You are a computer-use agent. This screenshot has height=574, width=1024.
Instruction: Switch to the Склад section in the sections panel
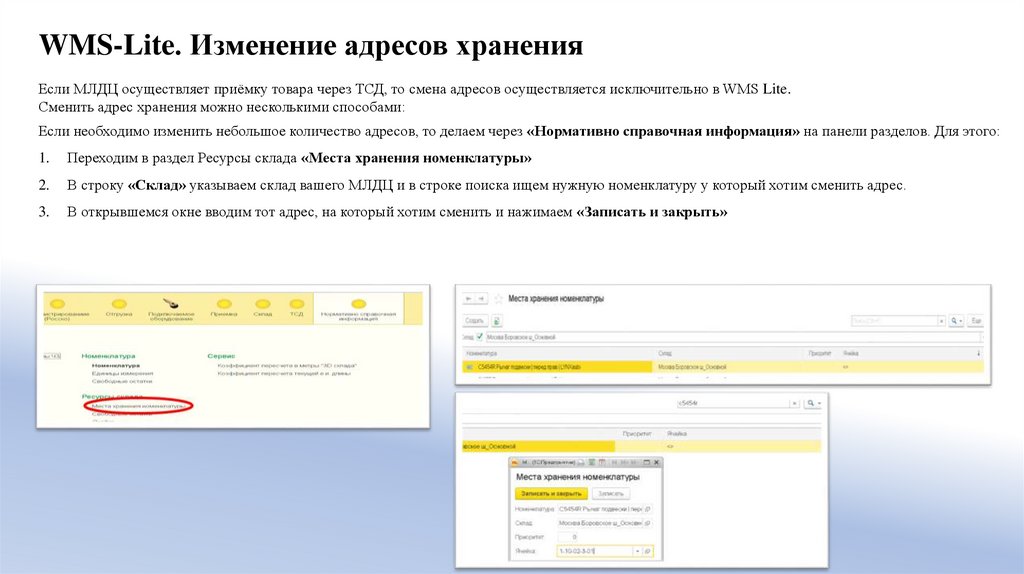[x=263, y=308]
